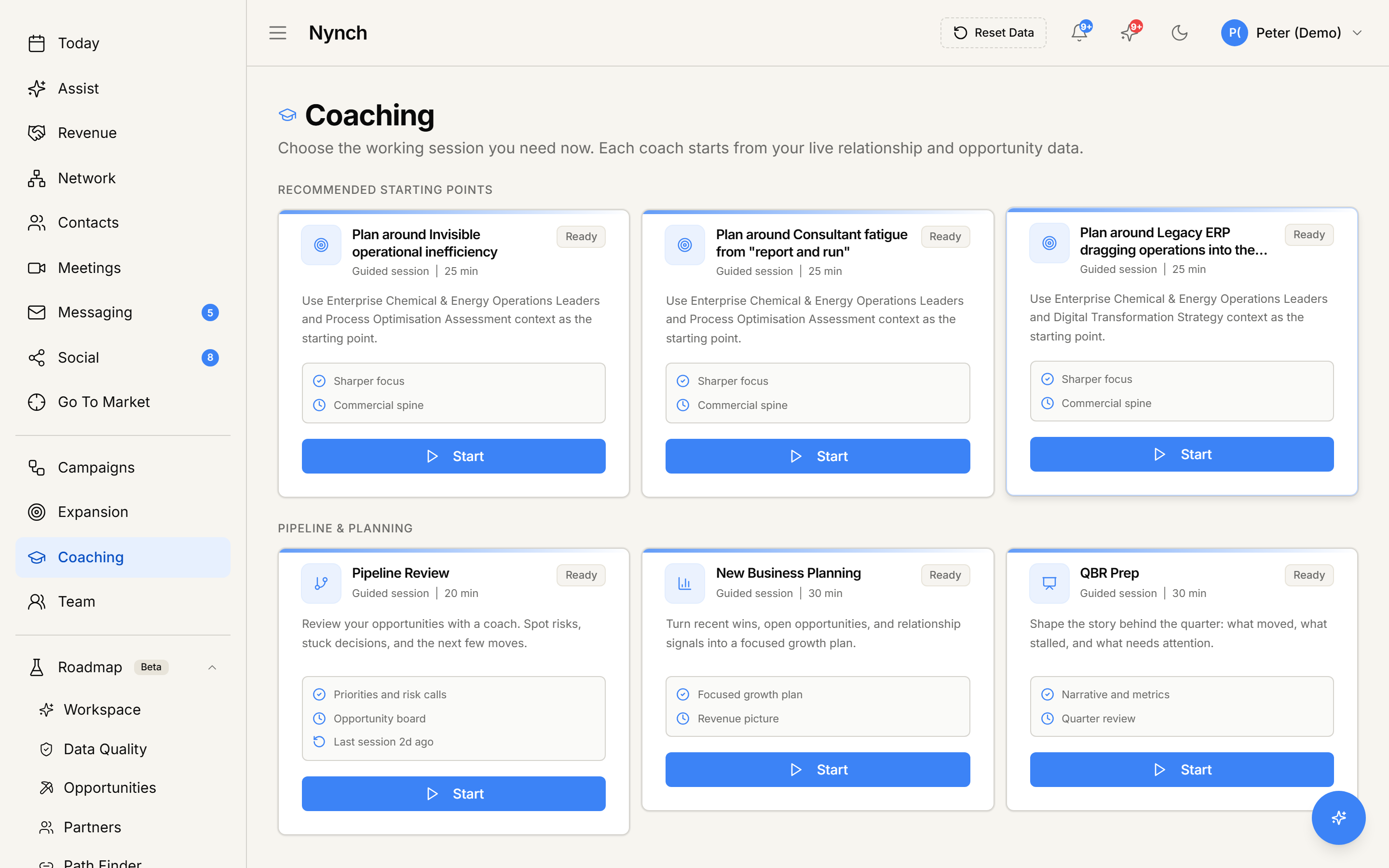Click the Coaching graduation cap heading icon
This screenshot has width=1389, height=868.
point(287,115)
